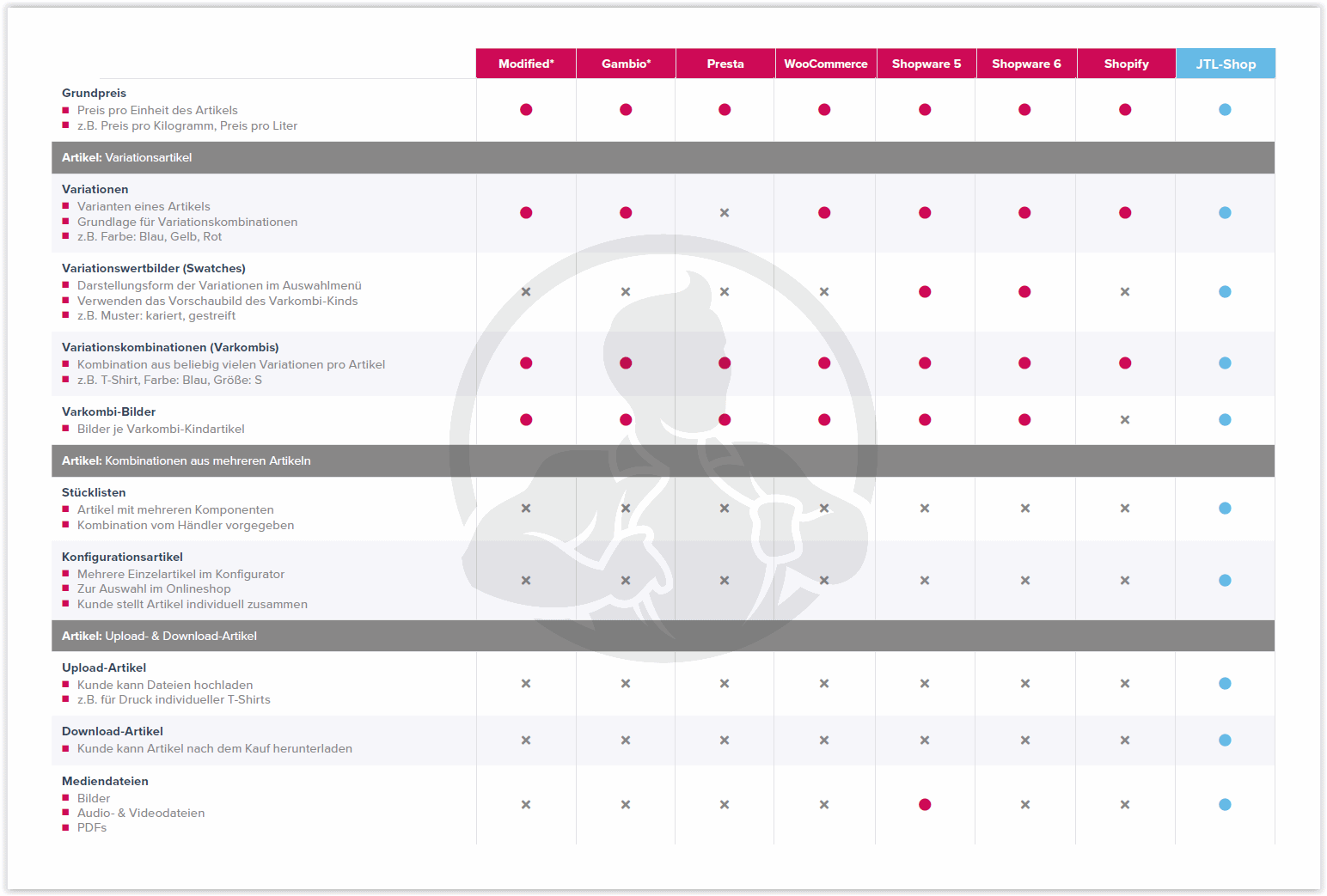The width and height of the screenshot is (1327, 896).
Task: Click Shopware 5 red dot in Mediendateien row
Action: 925,805
